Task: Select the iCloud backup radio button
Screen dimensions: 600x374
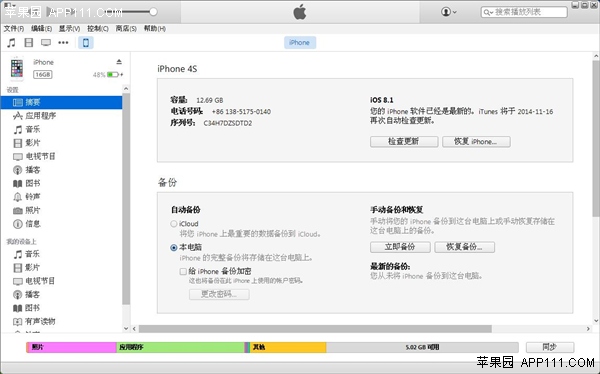Action: 174,224
